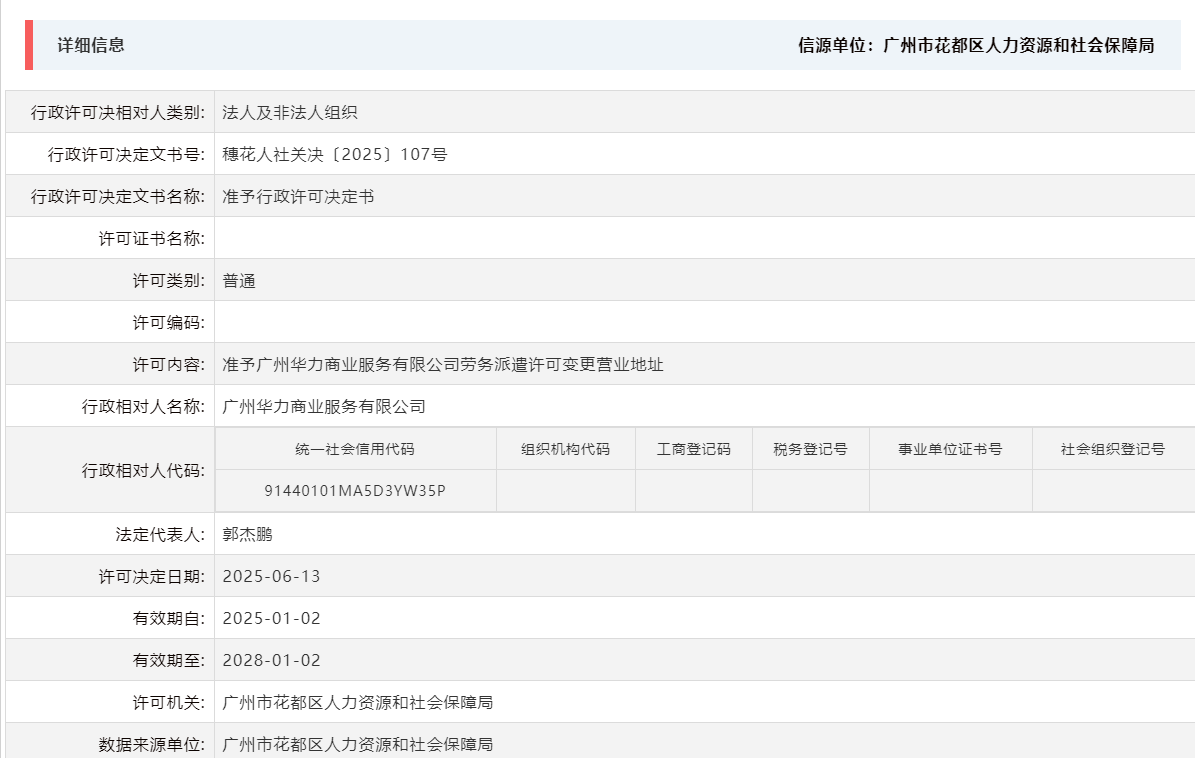Click credit code 91440101MA5D3YW35P

tap(356, 490)
